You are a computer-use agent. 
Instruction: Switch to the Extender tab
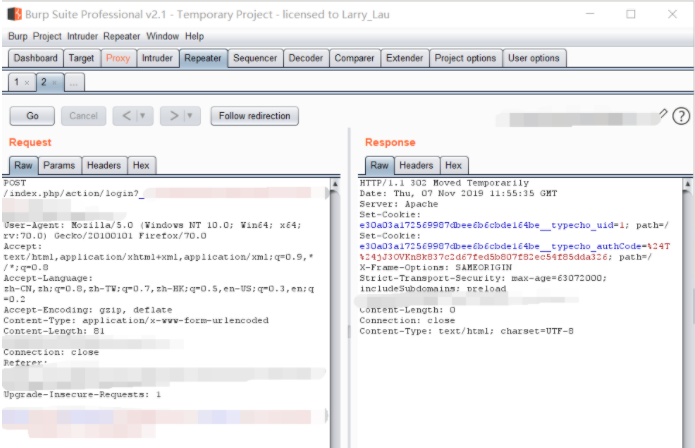click(x=404, y=58)
